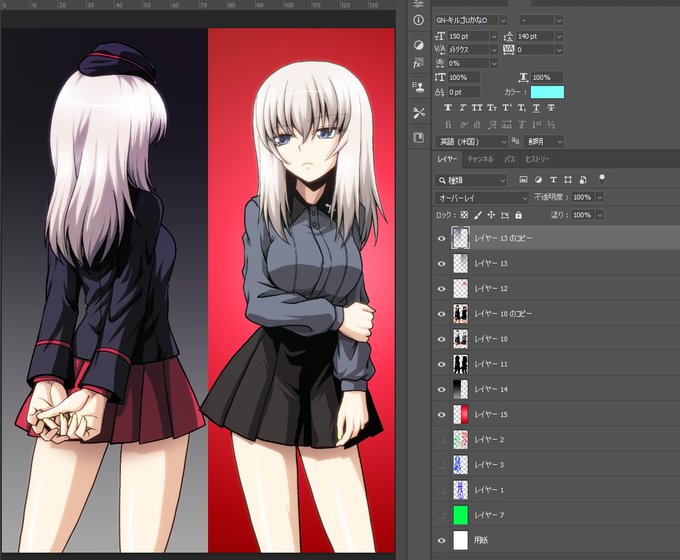
Task: Filter layers by shape layers icon
Action: (x=568, y=180)
